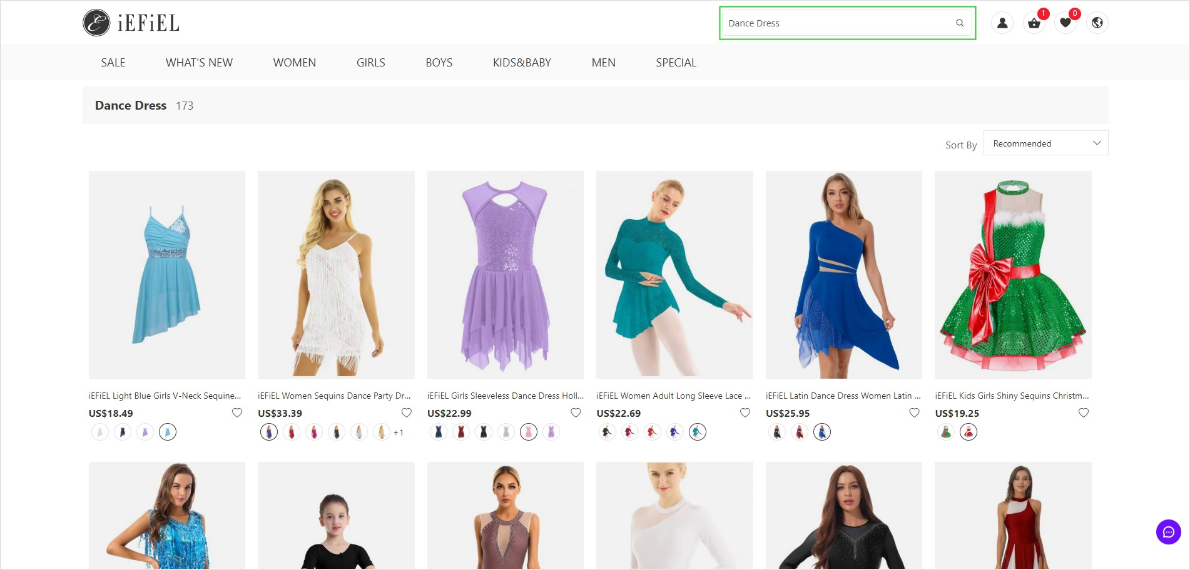
Task: Click the globe language icon
Action: (x=1097, y=23)
